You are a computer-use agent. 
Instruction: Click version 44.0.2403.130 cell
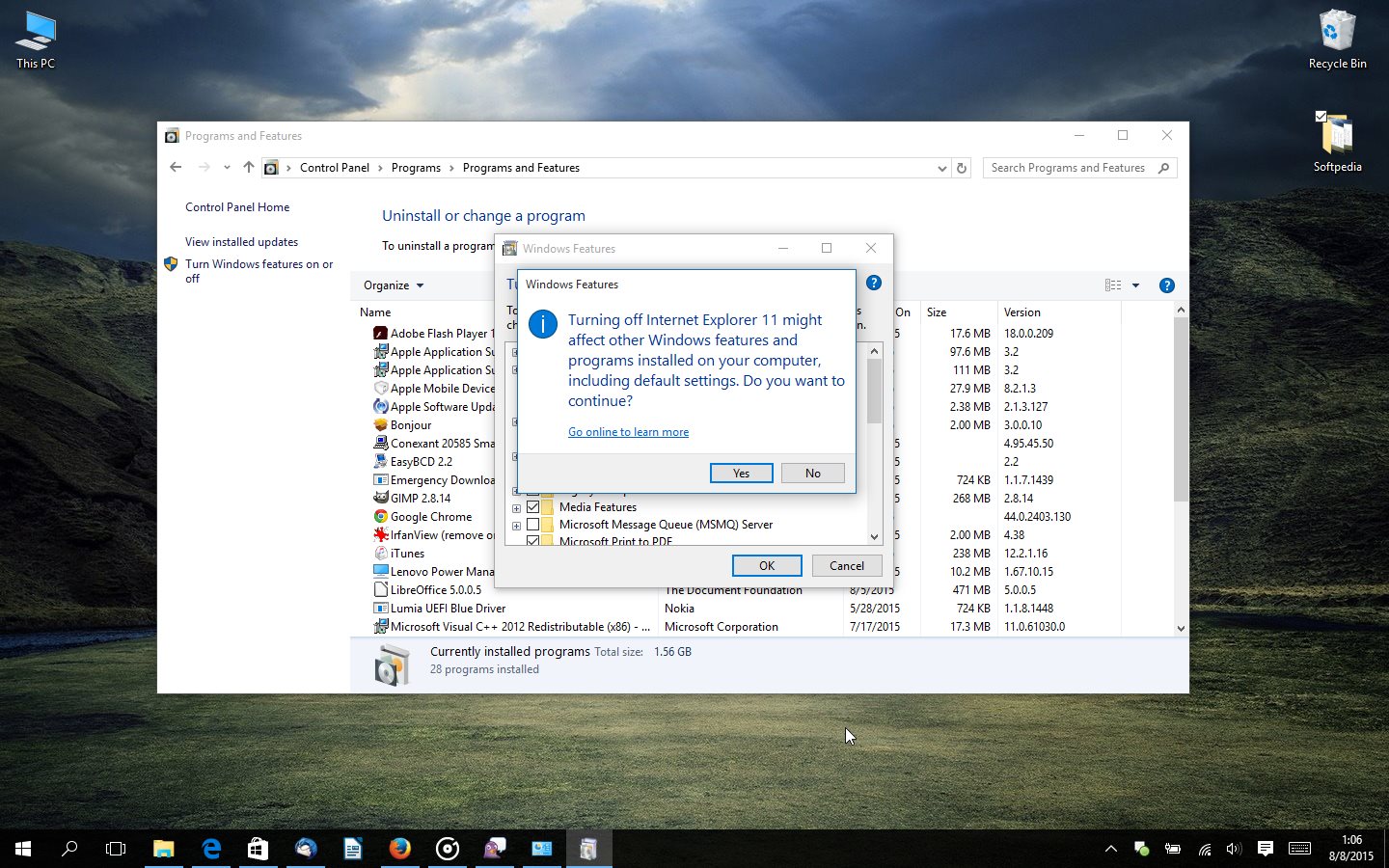coord(1037,517)
